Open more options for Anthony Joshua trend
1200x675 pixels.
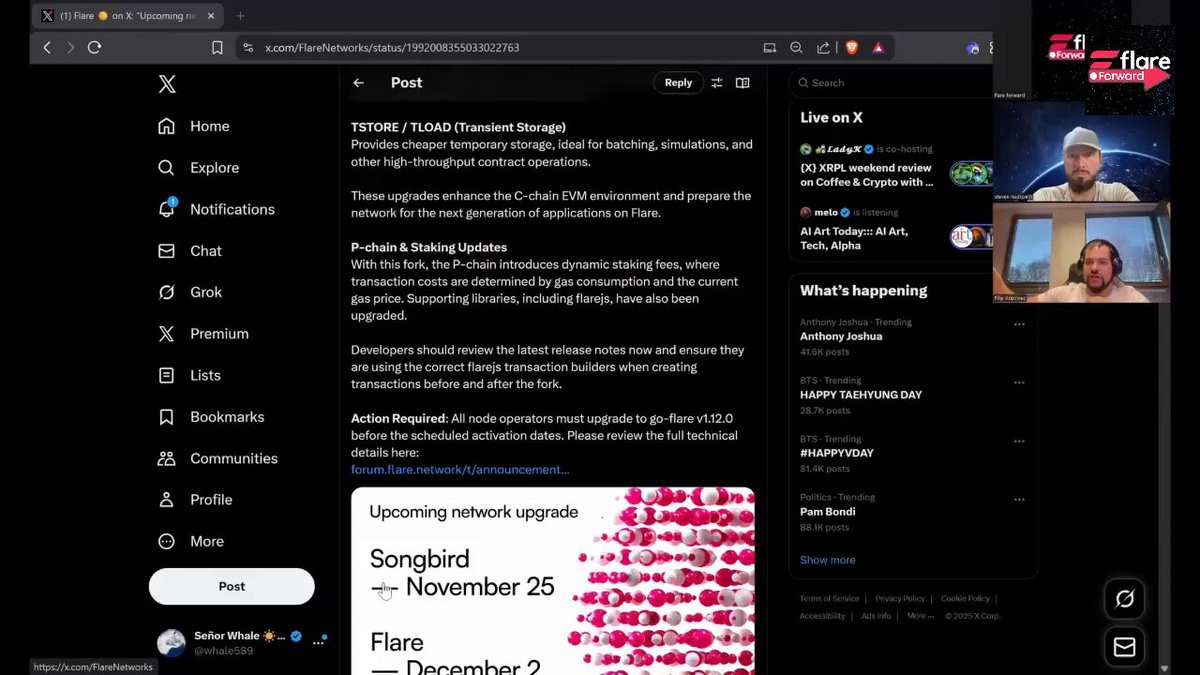click(1019, 324)
